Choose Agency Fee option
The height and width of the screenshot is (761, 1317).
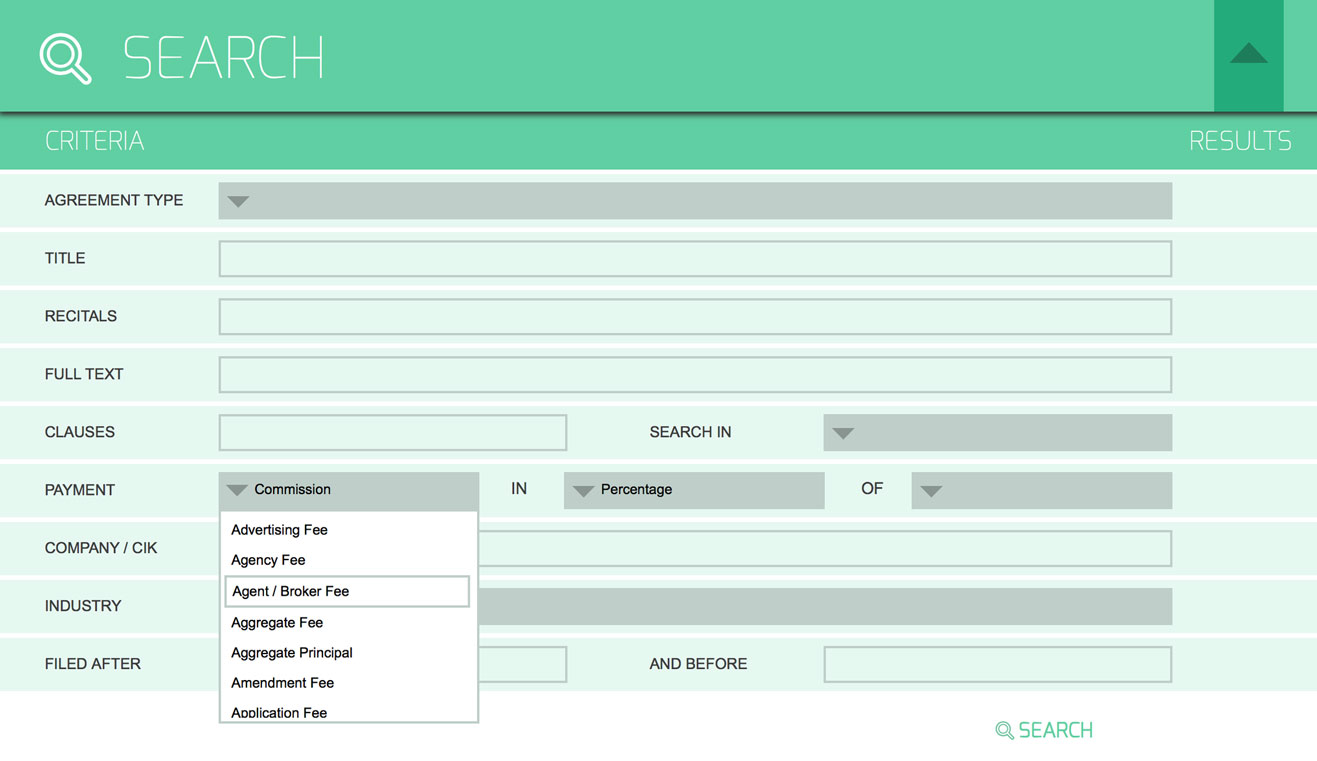click(268, 560)
